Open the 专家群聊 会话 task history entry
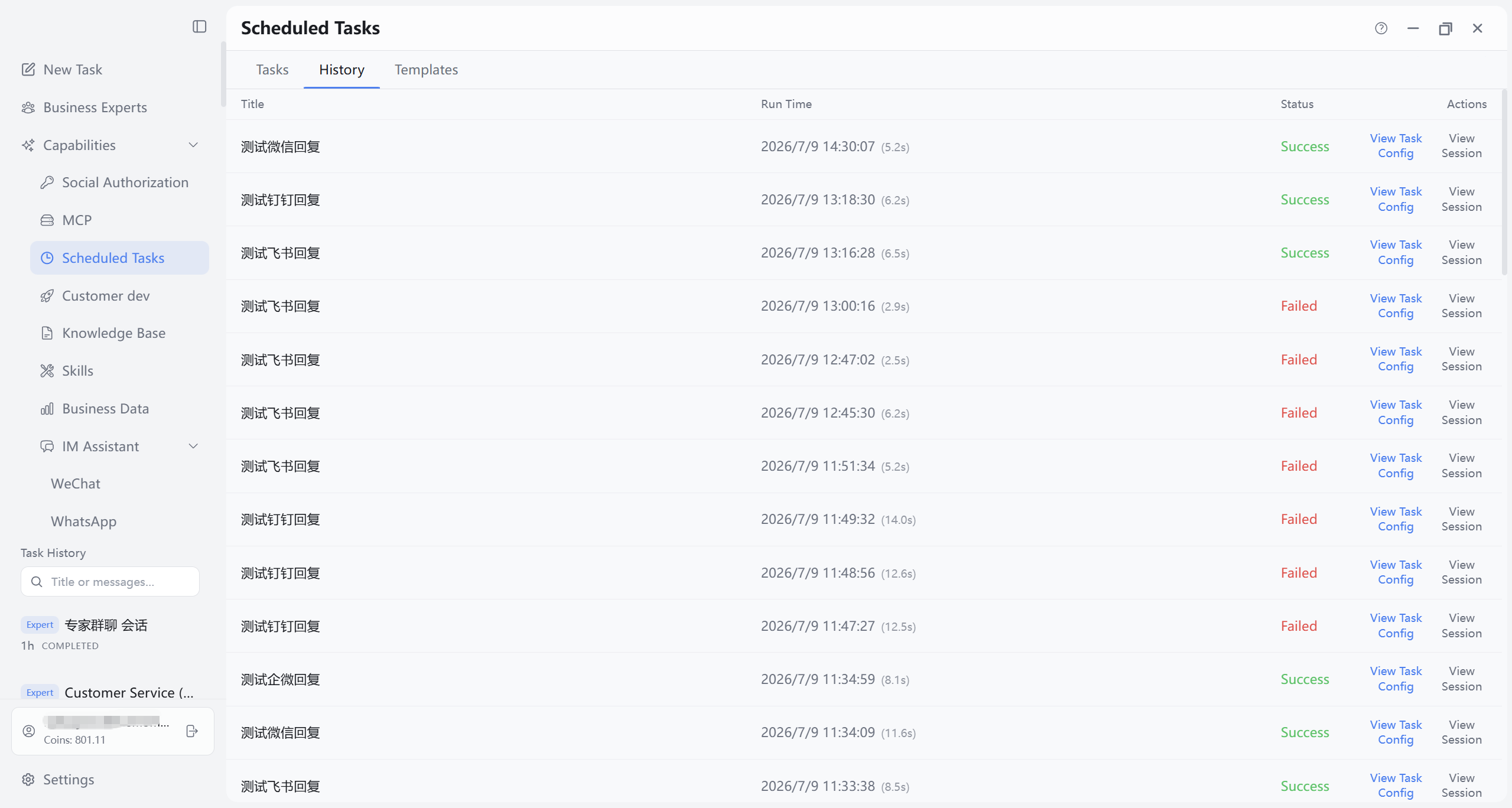The height and width of the screenshot is (808, 1512). click(x=110, y=634)
